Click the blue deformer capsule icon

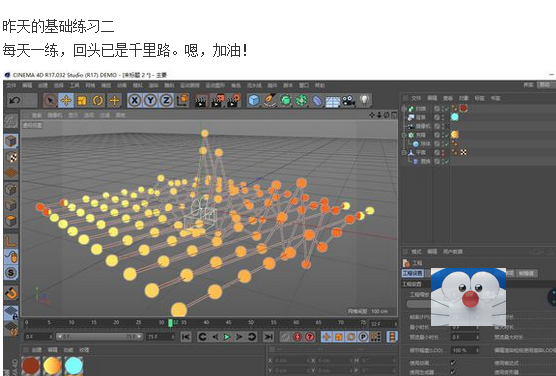coord(317,101)
